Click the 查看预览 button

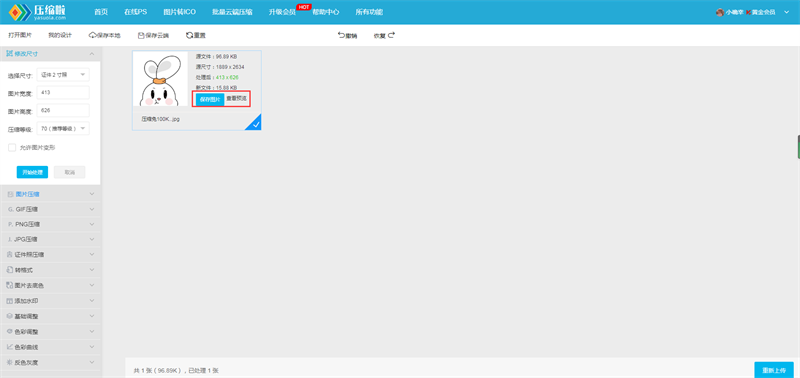pos(237,99)
